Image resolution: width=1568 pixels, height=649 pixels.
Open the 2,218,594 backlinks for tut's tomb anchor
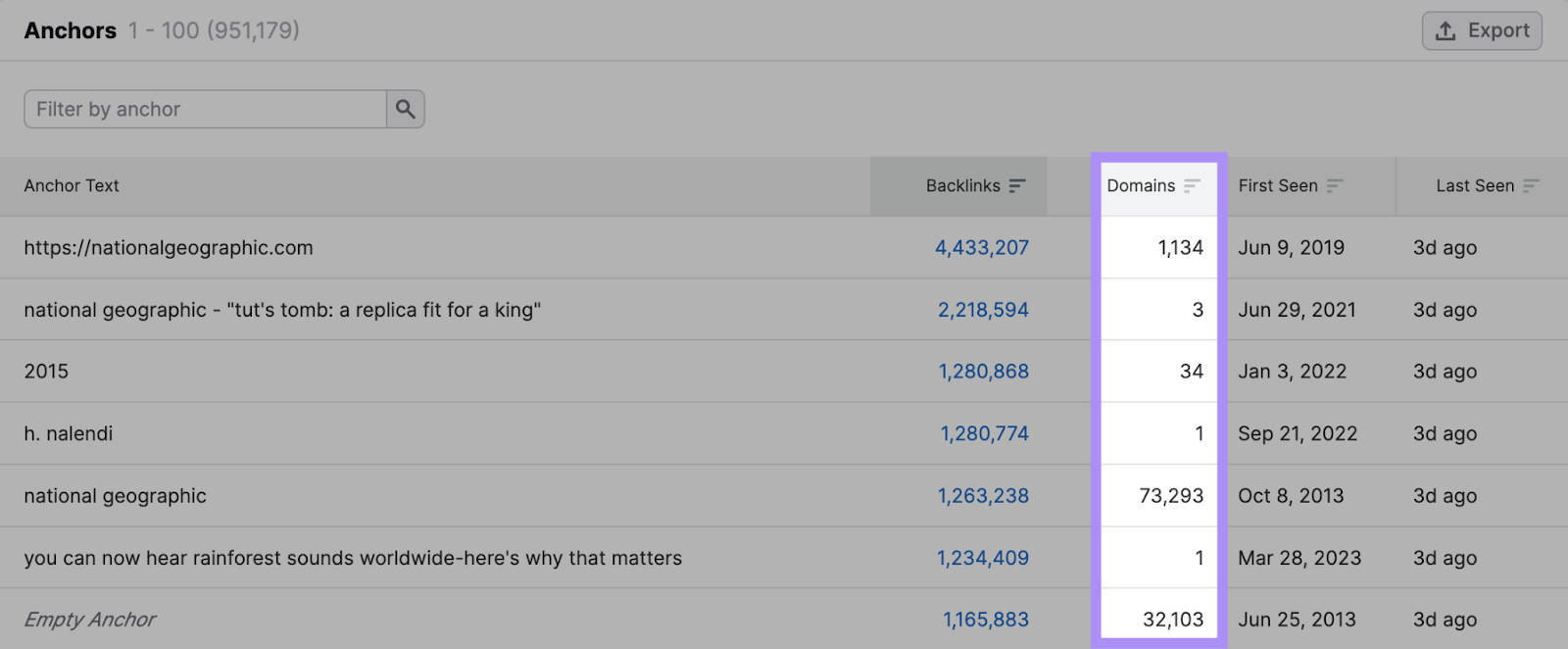point(981,309)
